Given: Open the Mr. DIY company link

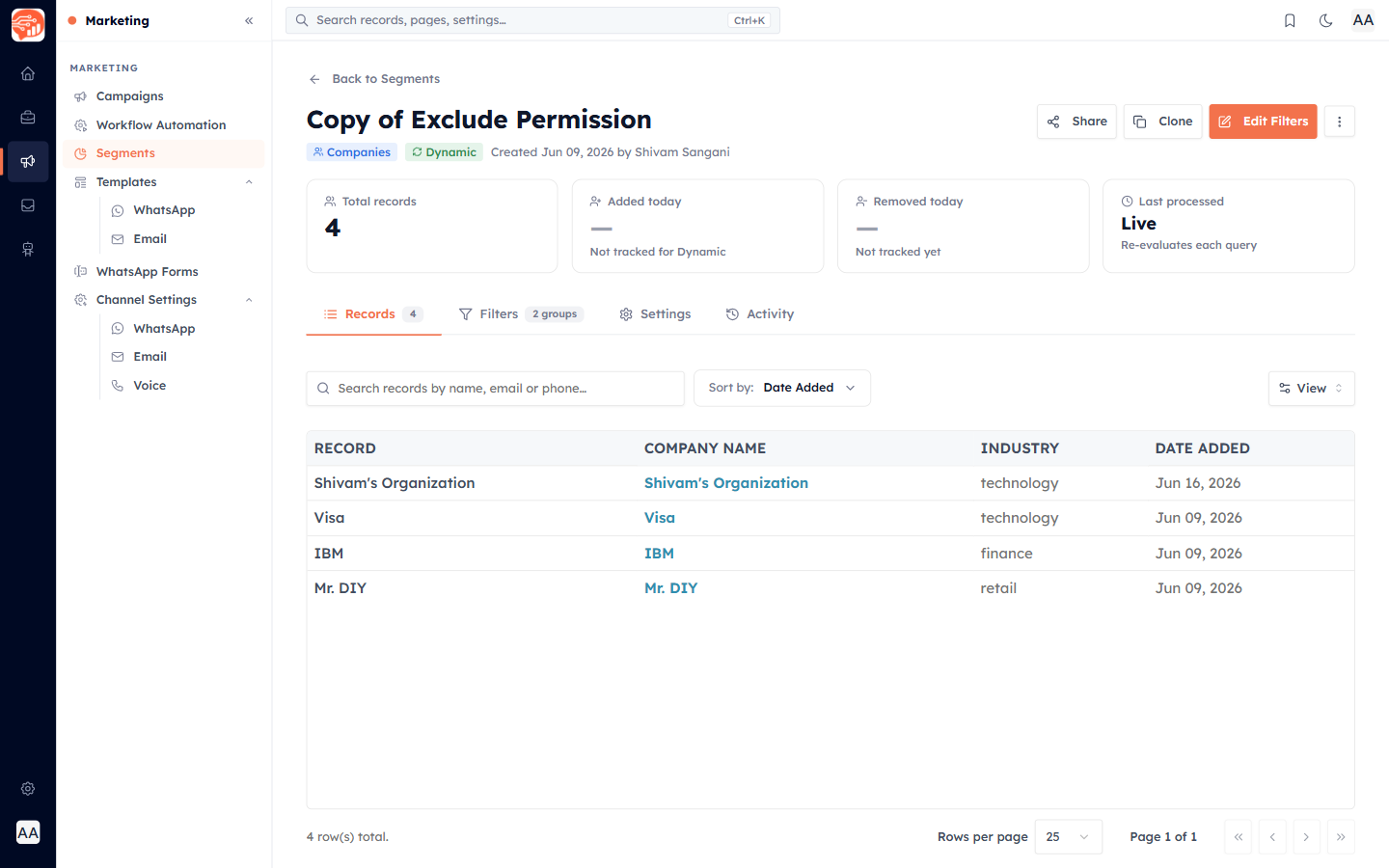Looking at the screenshot, I should (670, 588).
